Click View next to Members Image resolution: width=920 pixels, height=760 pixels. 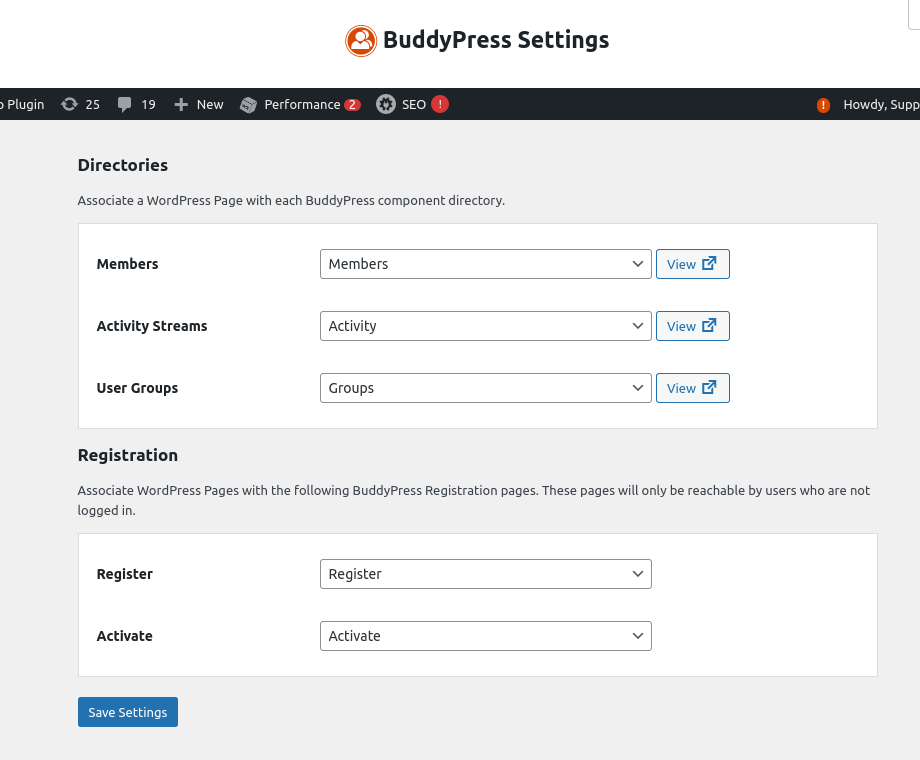pos(692,264)
